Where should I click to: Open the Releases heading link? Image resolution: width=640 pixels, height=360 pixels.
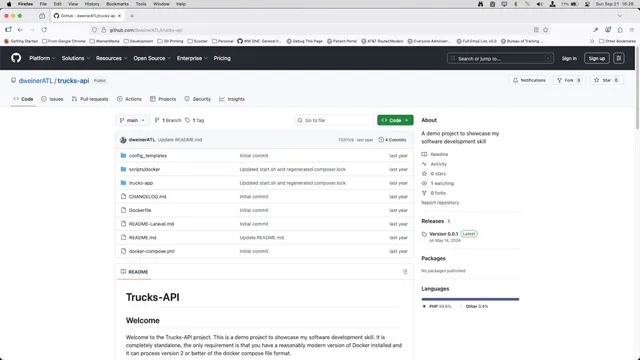433,221
